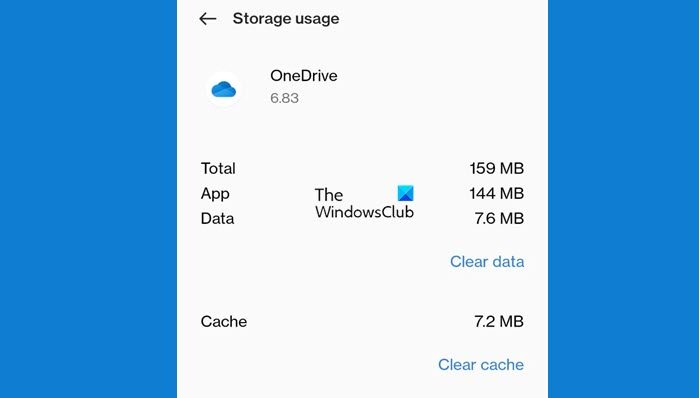Viewport: 700px width, 398px height.
Task: Tap the back arrow icon
Action: coord(208,19)
